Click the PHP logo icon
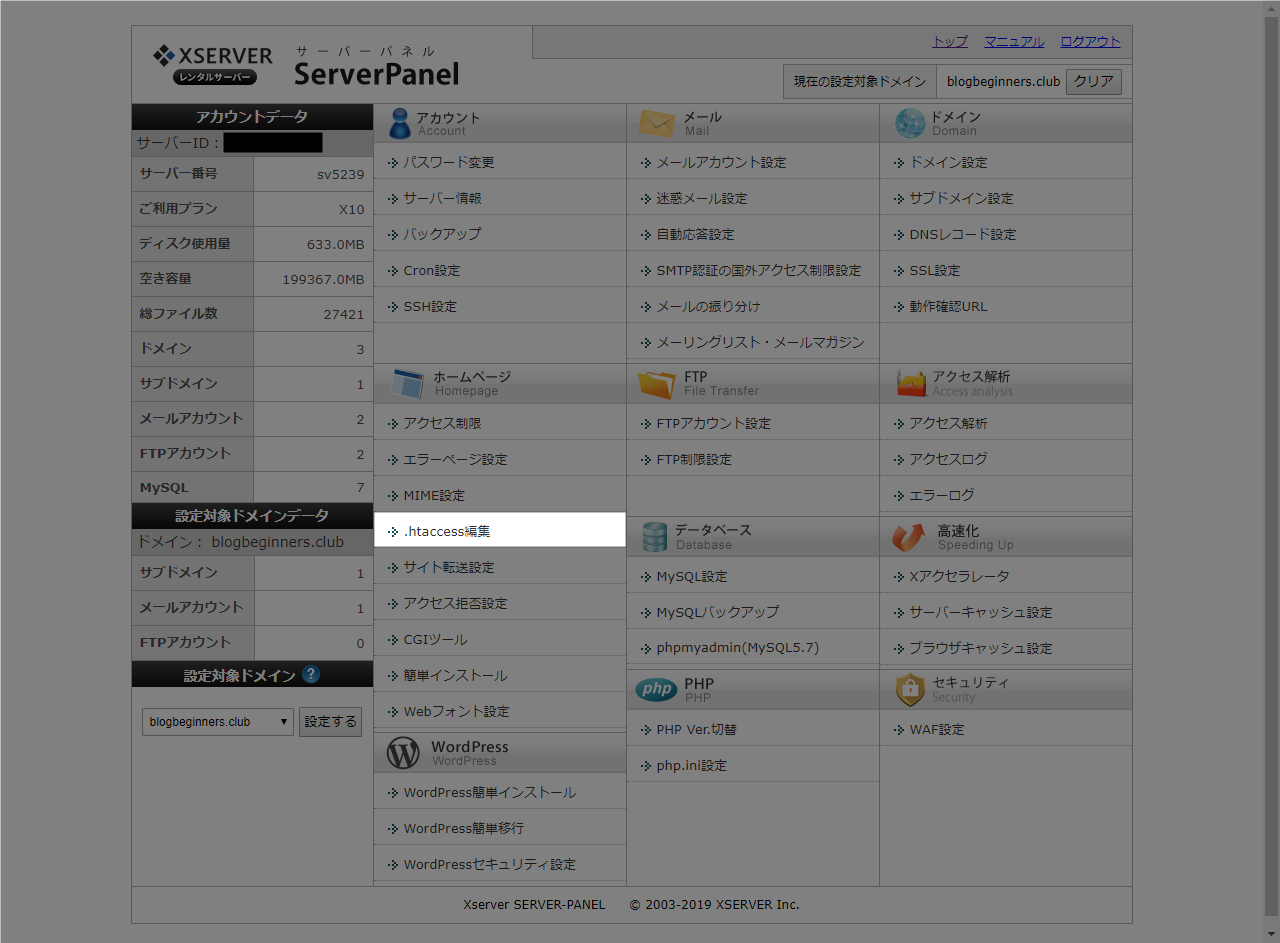This screenshot has height=943, width=1280. pos(657,690)
